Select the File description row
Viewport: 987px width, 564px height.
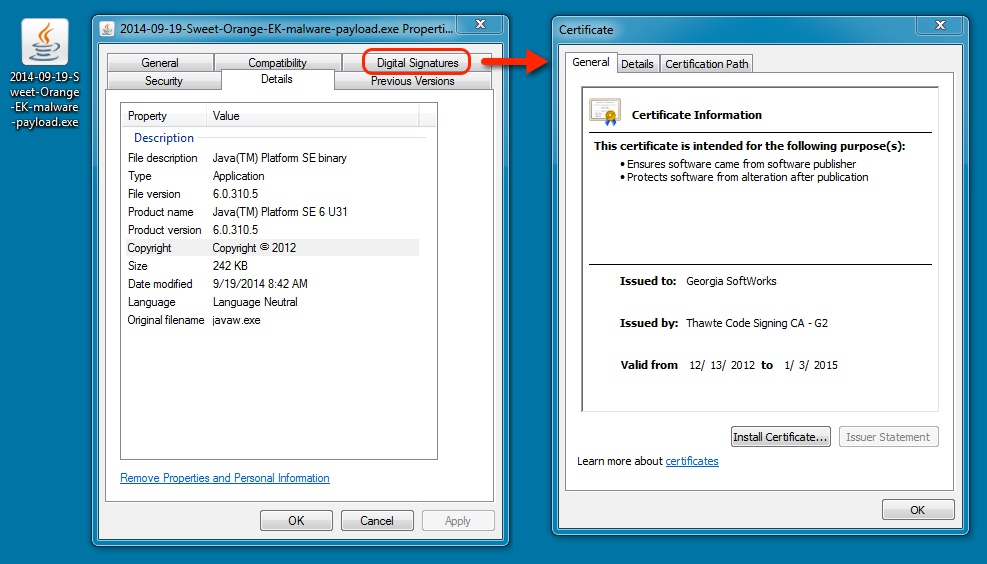272,158
